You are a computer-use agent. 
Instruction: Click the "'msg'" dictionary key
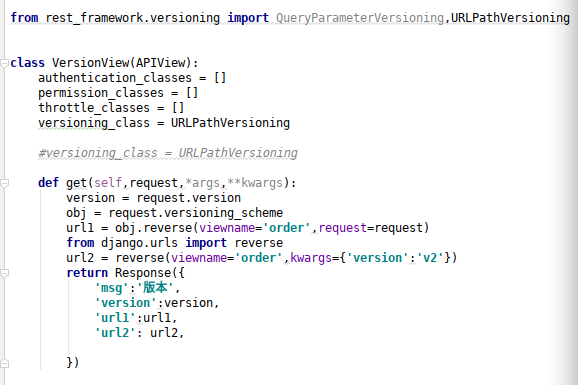(111, 288)
